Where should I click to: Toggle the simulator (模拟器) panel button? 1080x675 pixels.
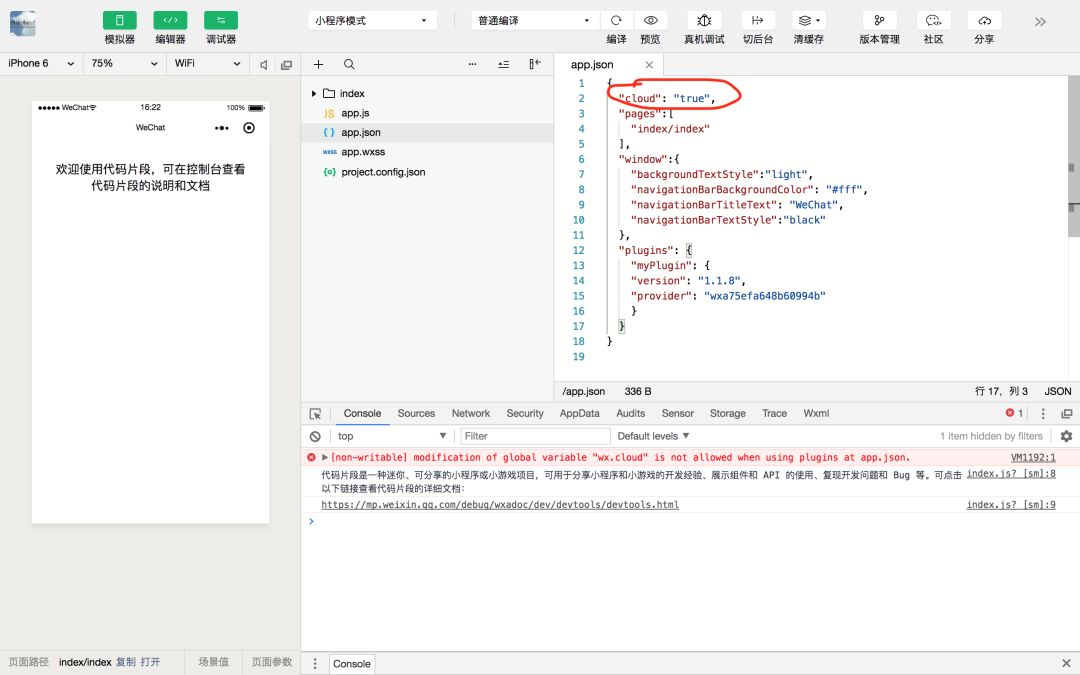[x=119, y=21]
